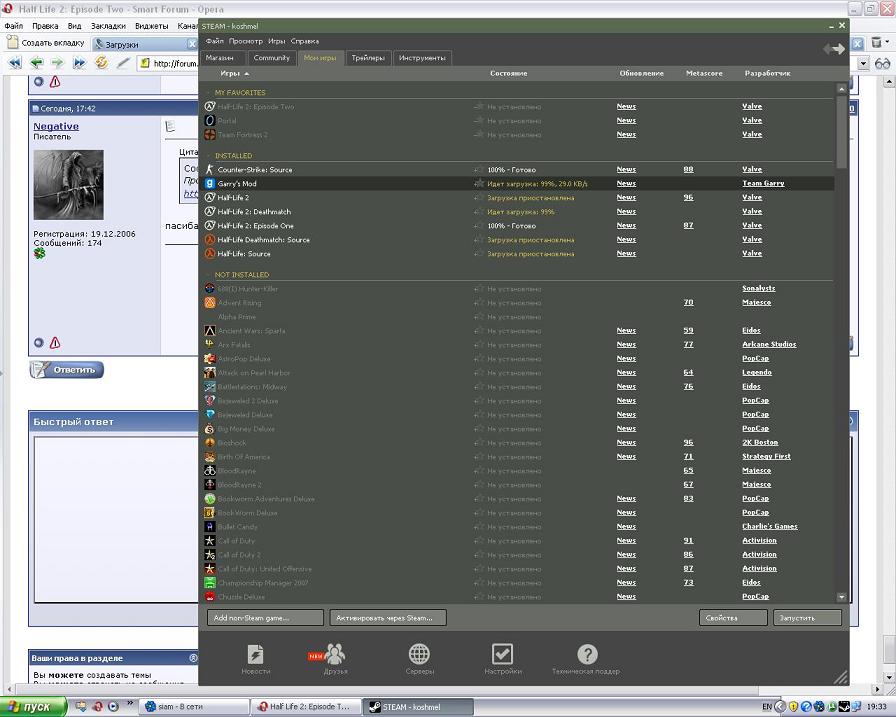Open the Steam Файл menu
Screen dimensions: 896x717
(x=215, y=41)
